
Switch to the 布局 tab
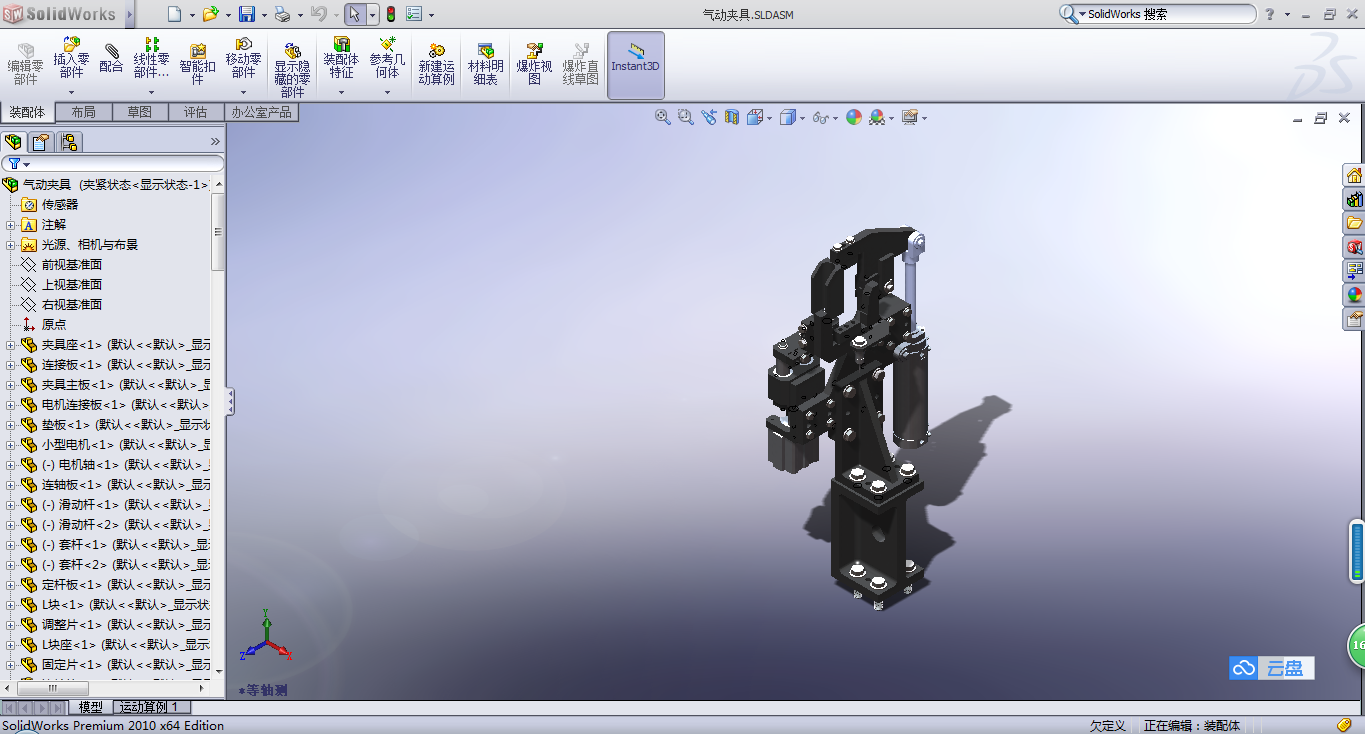(84, 112)
